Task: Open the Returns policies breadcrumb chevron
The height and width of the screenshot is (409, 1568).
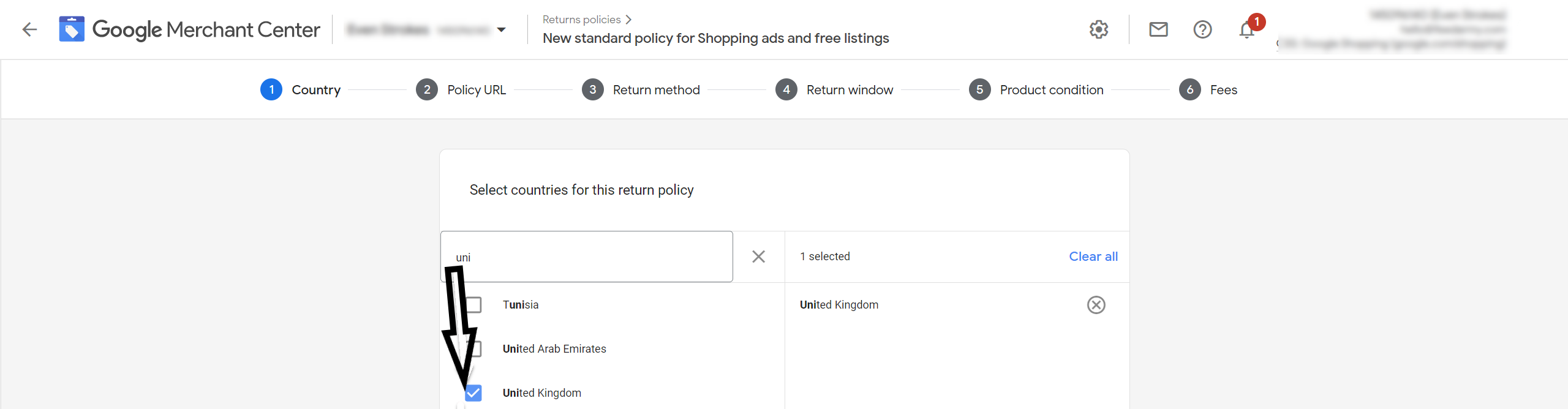Action: click(629, 19)
